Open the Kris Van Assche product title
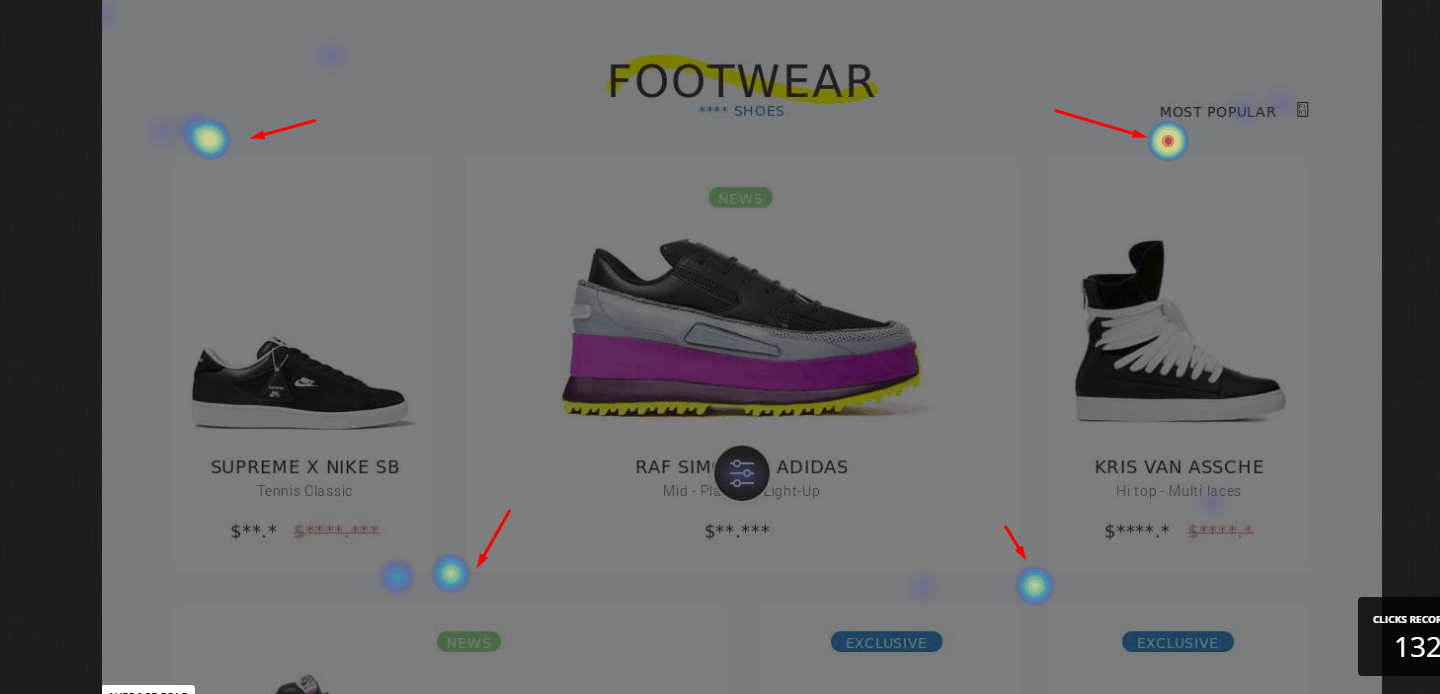This screenshot has width=1440, height=694. pyautogui.click(x=1179, y=467)
